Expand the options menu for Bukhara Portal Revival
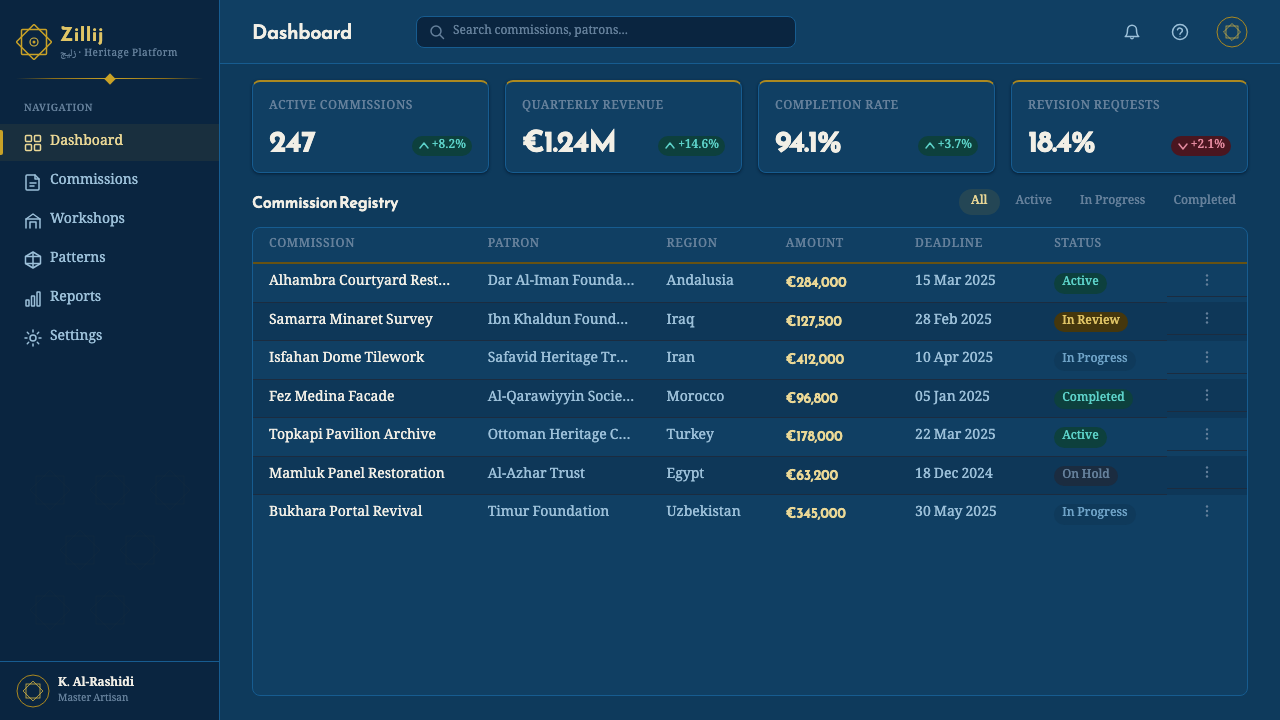 point(1207,511)
